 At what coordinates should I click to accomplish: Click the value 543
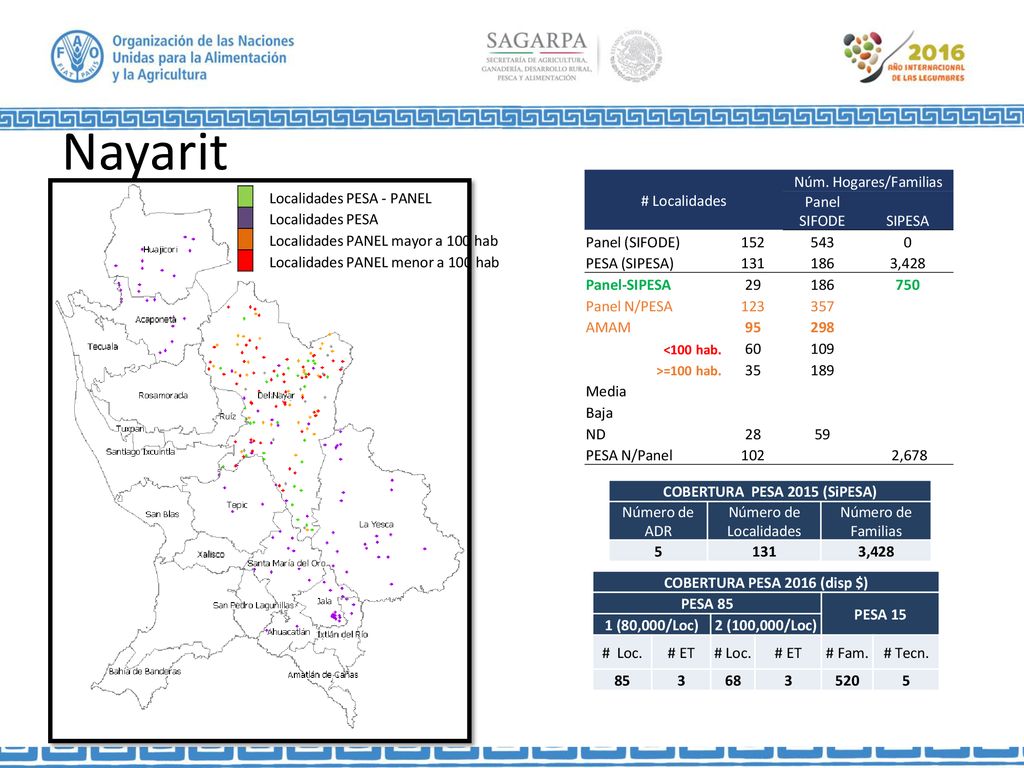click(x=822, y=242)
